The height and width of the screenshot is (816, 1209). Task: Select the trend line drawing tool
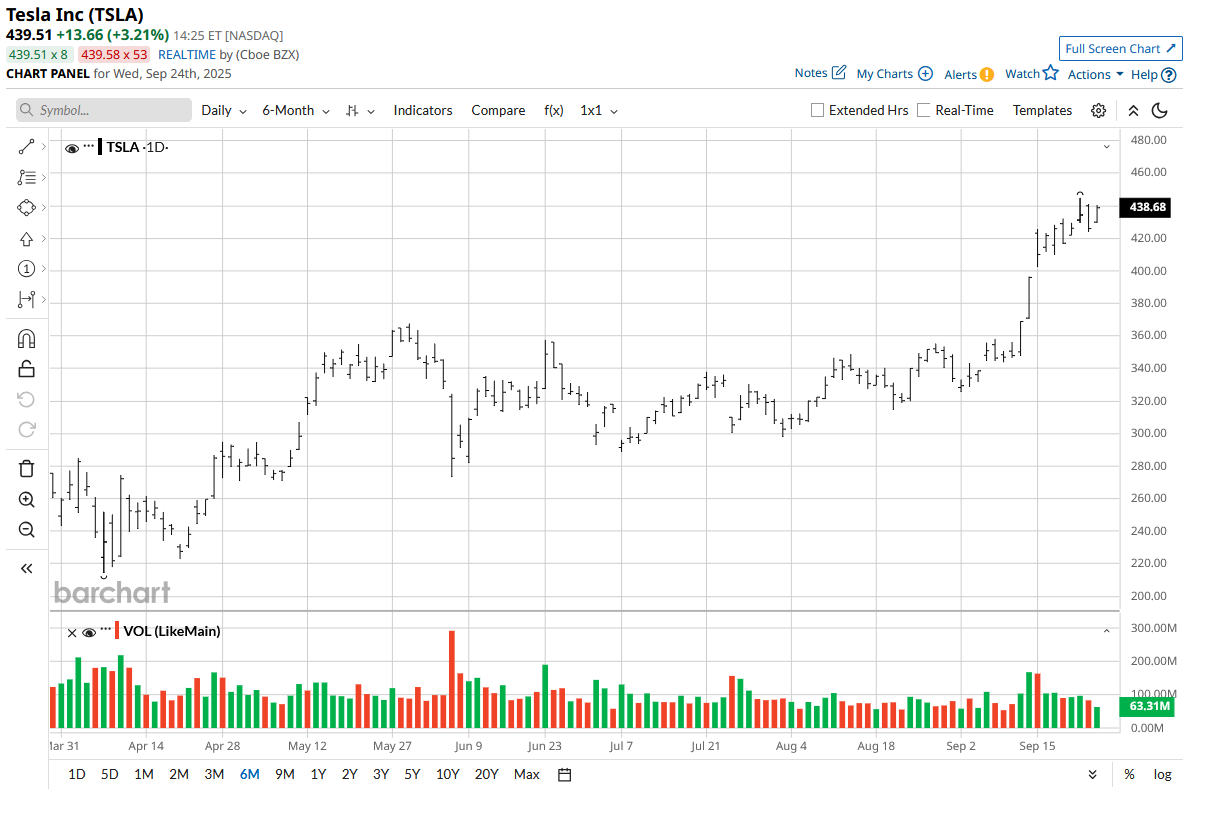pyautogui.click(x=27, y=147)
